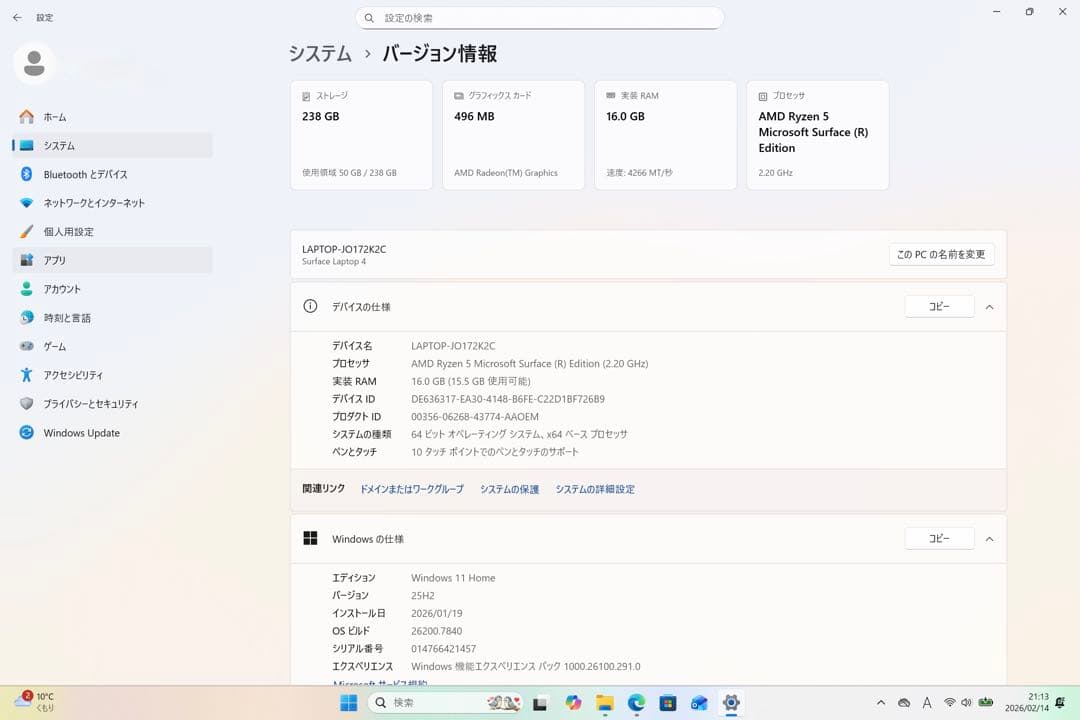Click the インストール日 value 2026/01/19
Screen dimensions: 1080x720
(437, 613)
